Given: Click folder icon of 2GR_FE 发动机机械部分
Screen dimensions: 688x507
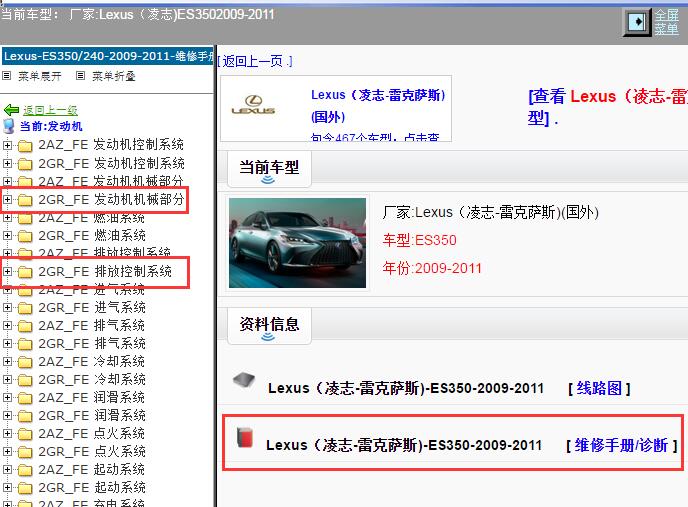Looking at the screenshot, I should click(x=25, y=200).
